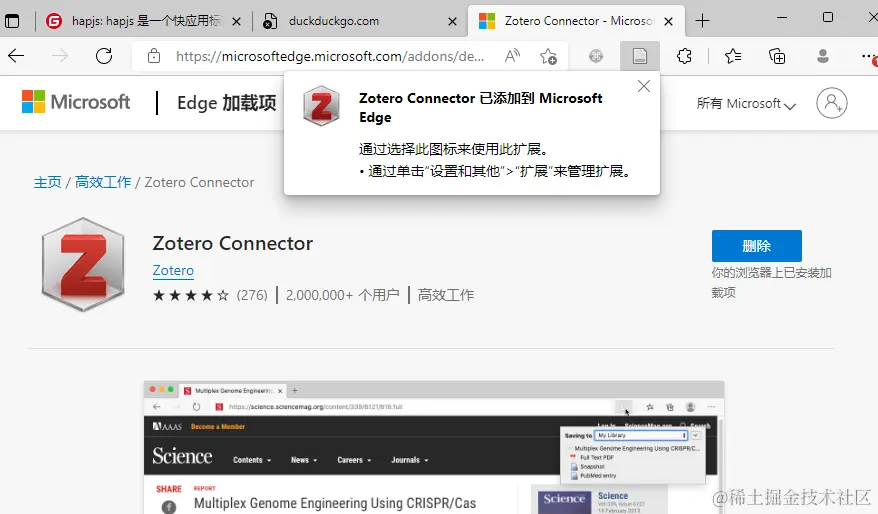
Task: Click the Zotero icon in the popup
Action: pyautogui.click(x=321, y=106)
